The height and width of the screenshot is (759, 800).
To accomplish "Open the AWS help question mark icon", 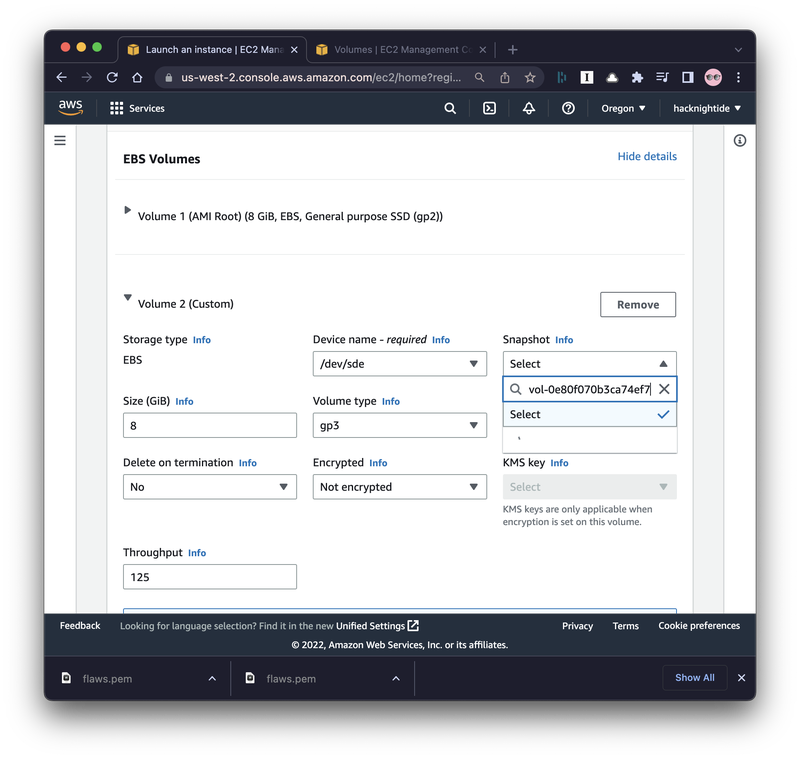I will [568, 108].
